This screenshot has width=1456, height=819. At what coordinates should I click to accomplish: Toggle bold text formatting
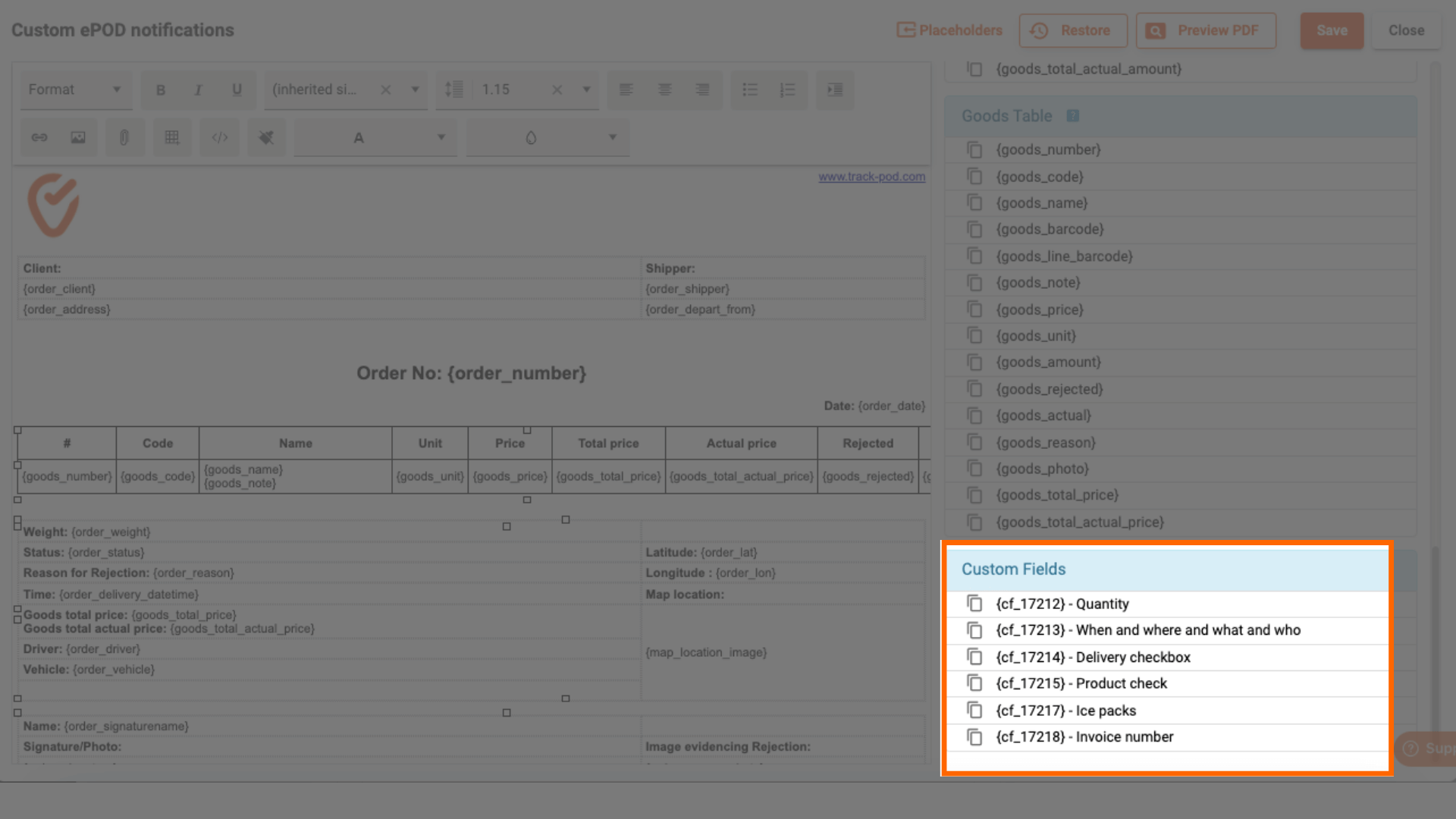[x=161, y=89]
